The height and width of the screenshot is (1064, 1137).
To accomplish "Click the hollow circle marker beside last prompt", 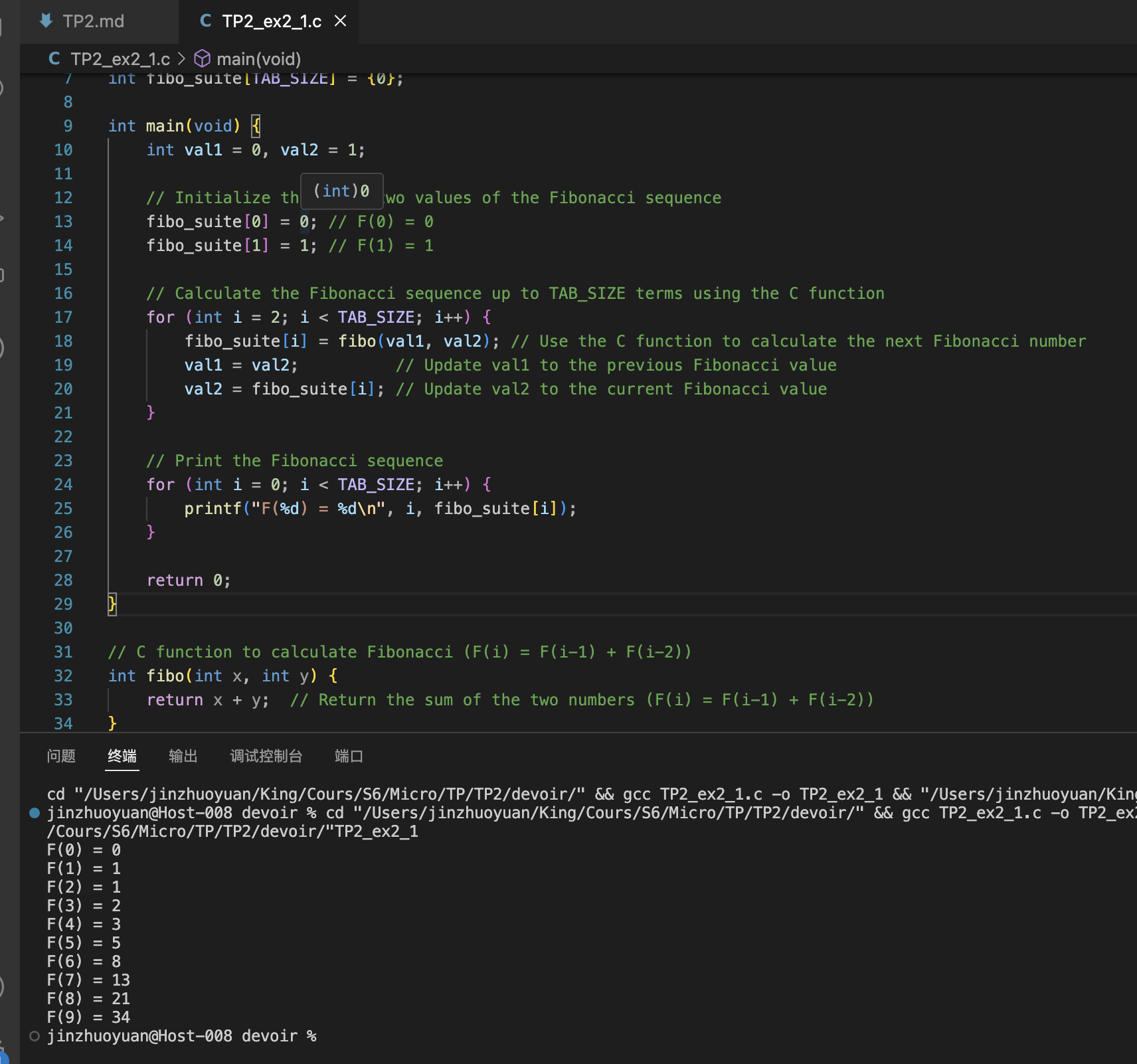I will 35,1036.
